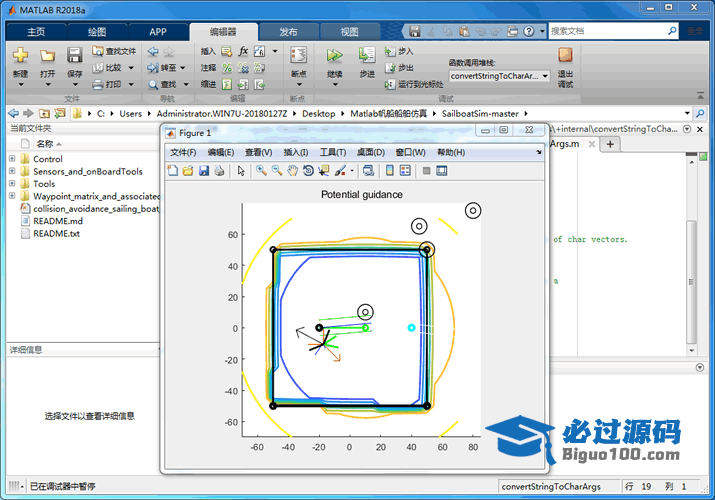Open the 新建 dropdown arrow

(x=21, y=84)
